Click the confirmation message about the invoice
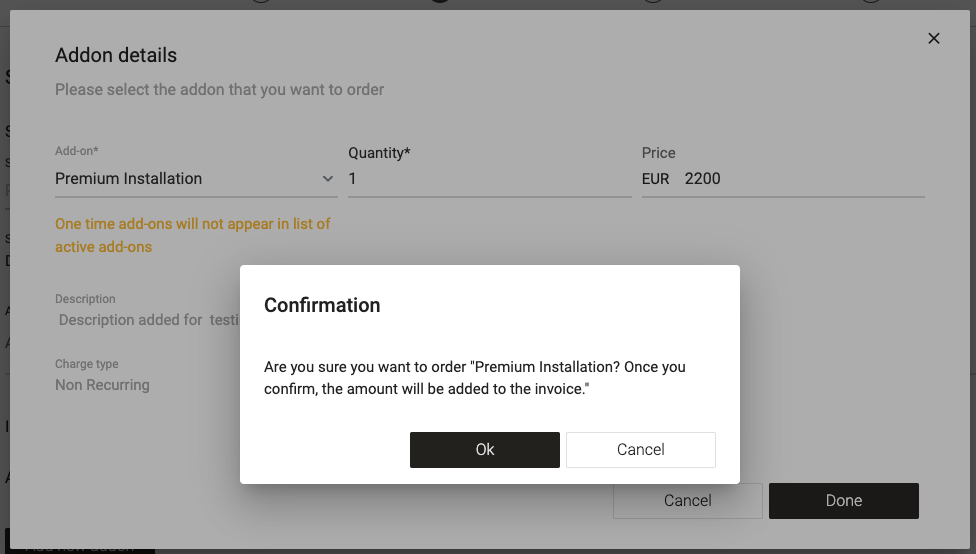The width and height of the screenshot is (976, 554). pos(475,378)
